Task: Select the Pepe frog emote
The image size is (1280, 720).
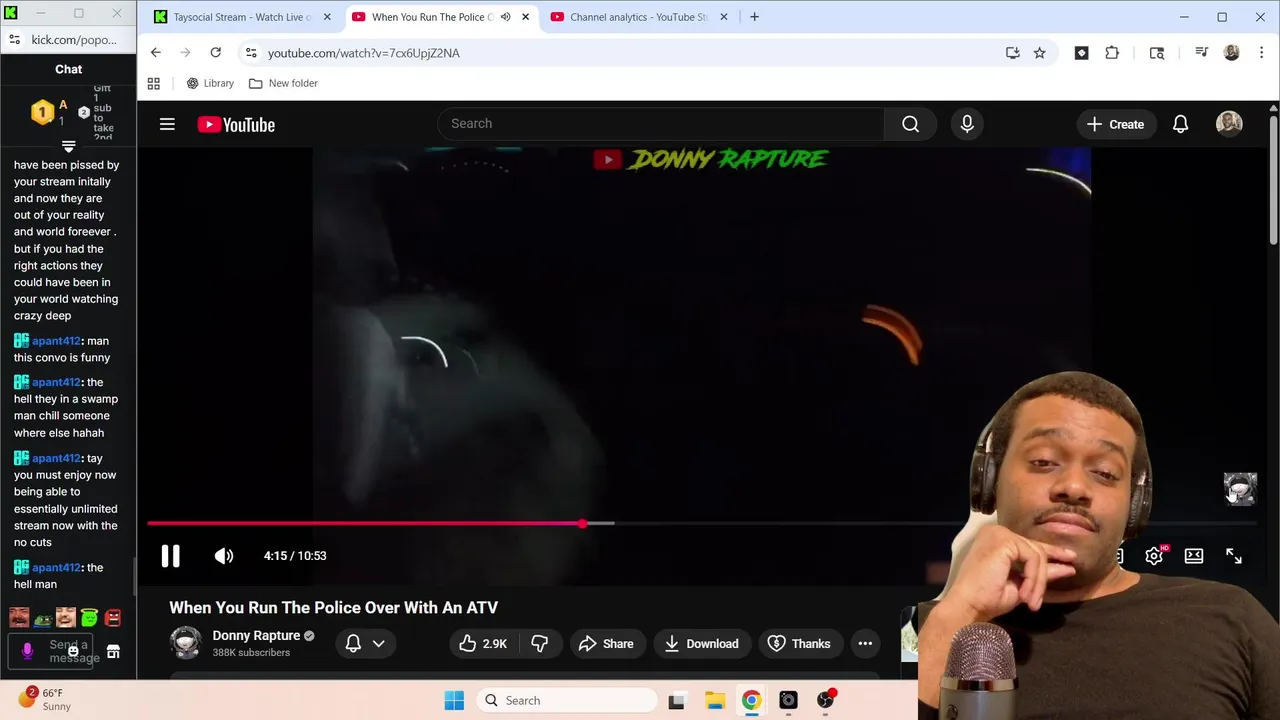Action: click(x=43, y=619)
